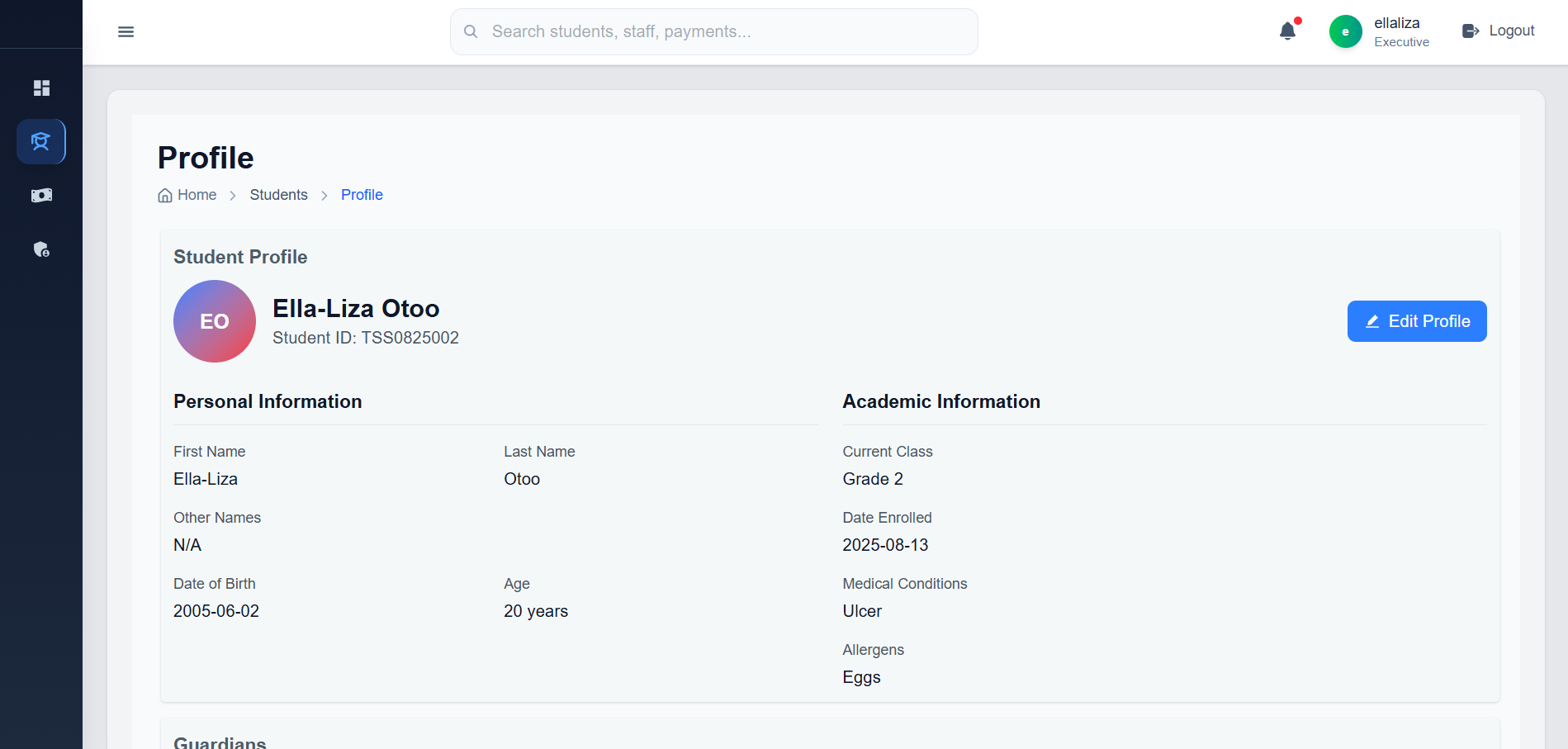Focus the search students, staff, payments field

(714, 31)
